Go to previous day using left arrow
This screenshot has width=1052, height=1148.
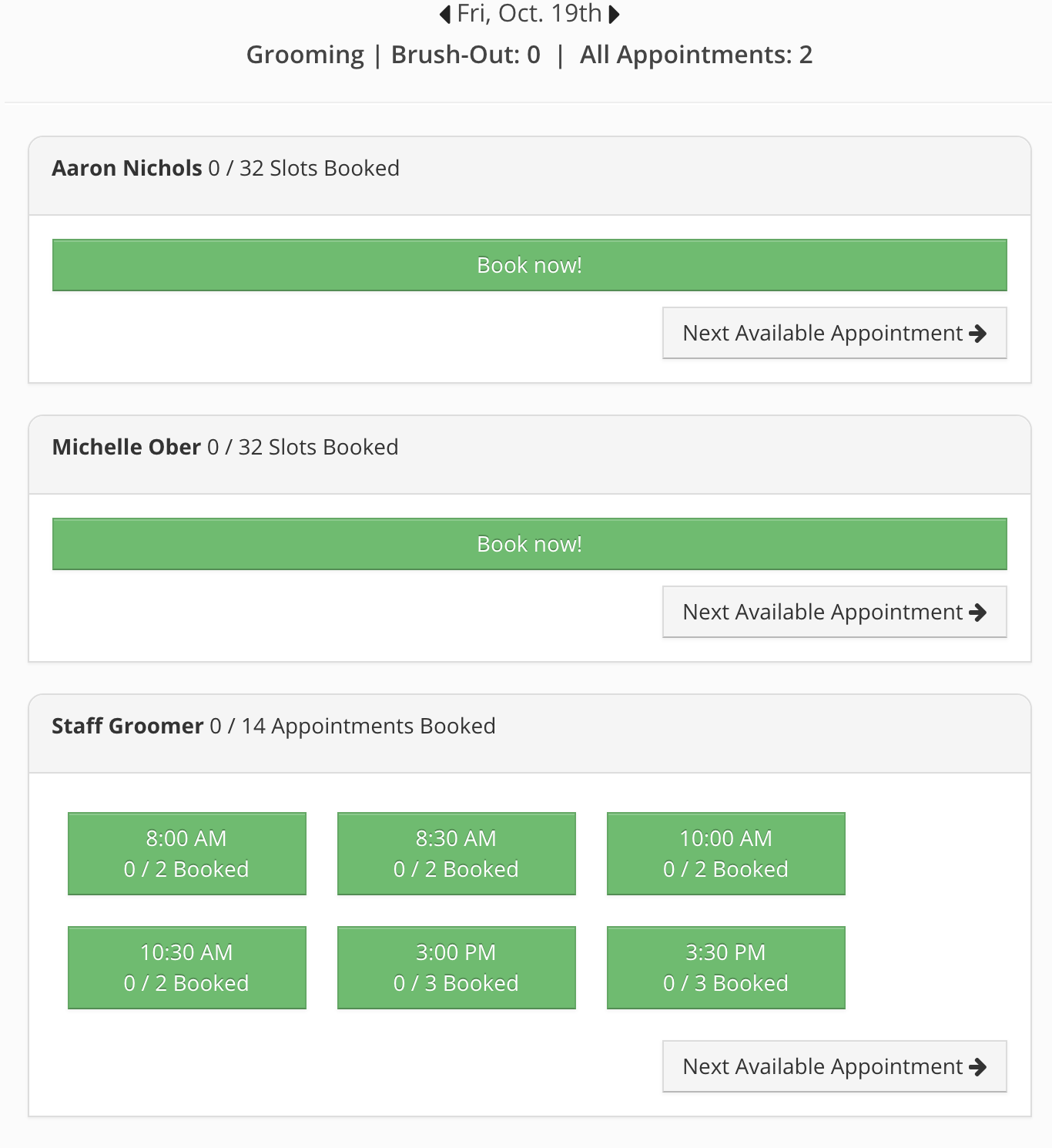click(445, 14)
